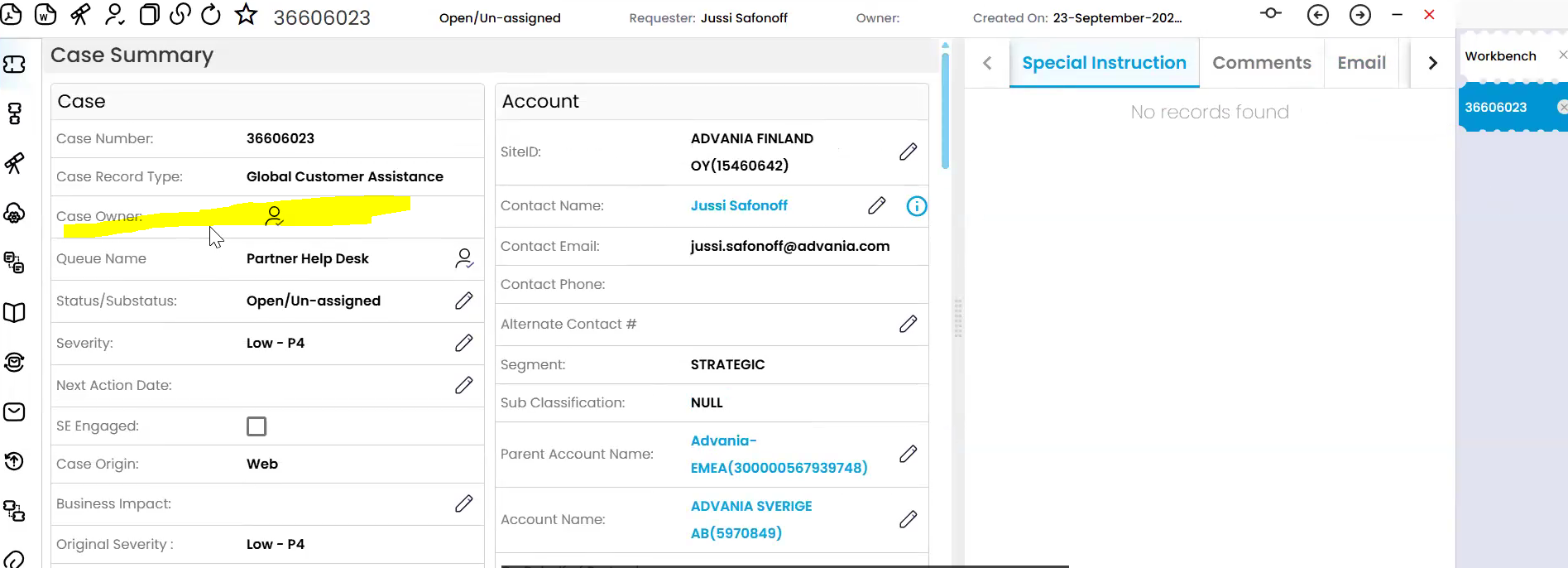Open ticket icon in left sidebar
Image resolution: width=1568 pixels, height=568 pixels.
14,64
